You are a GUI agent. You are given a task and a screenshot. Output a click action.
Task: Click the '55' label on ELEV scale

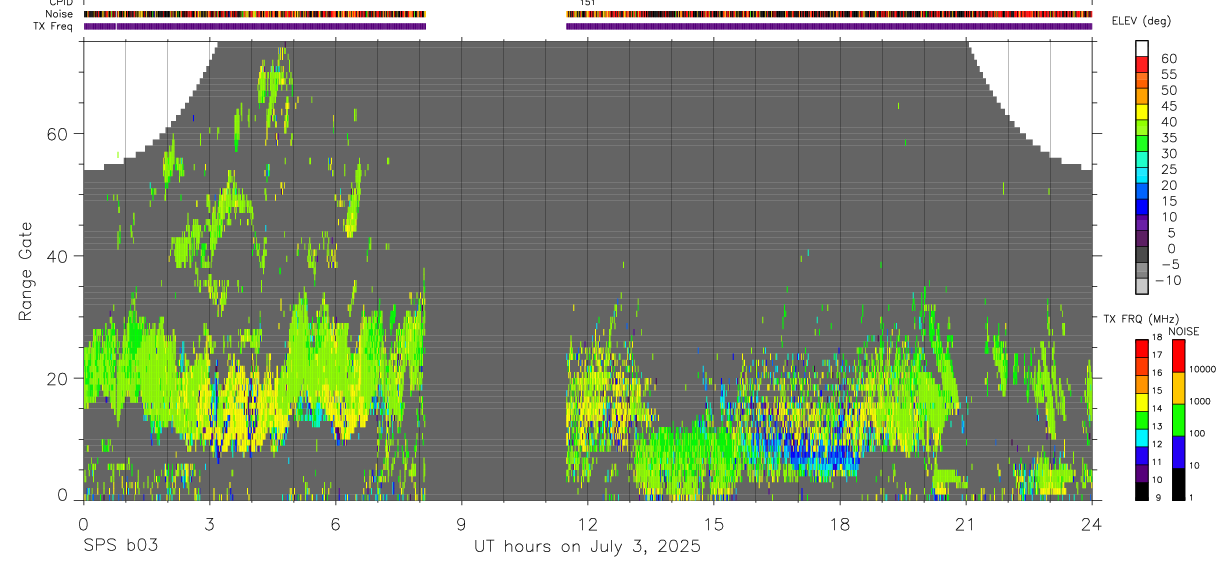pyautogui.click(x=1168, y=75)
